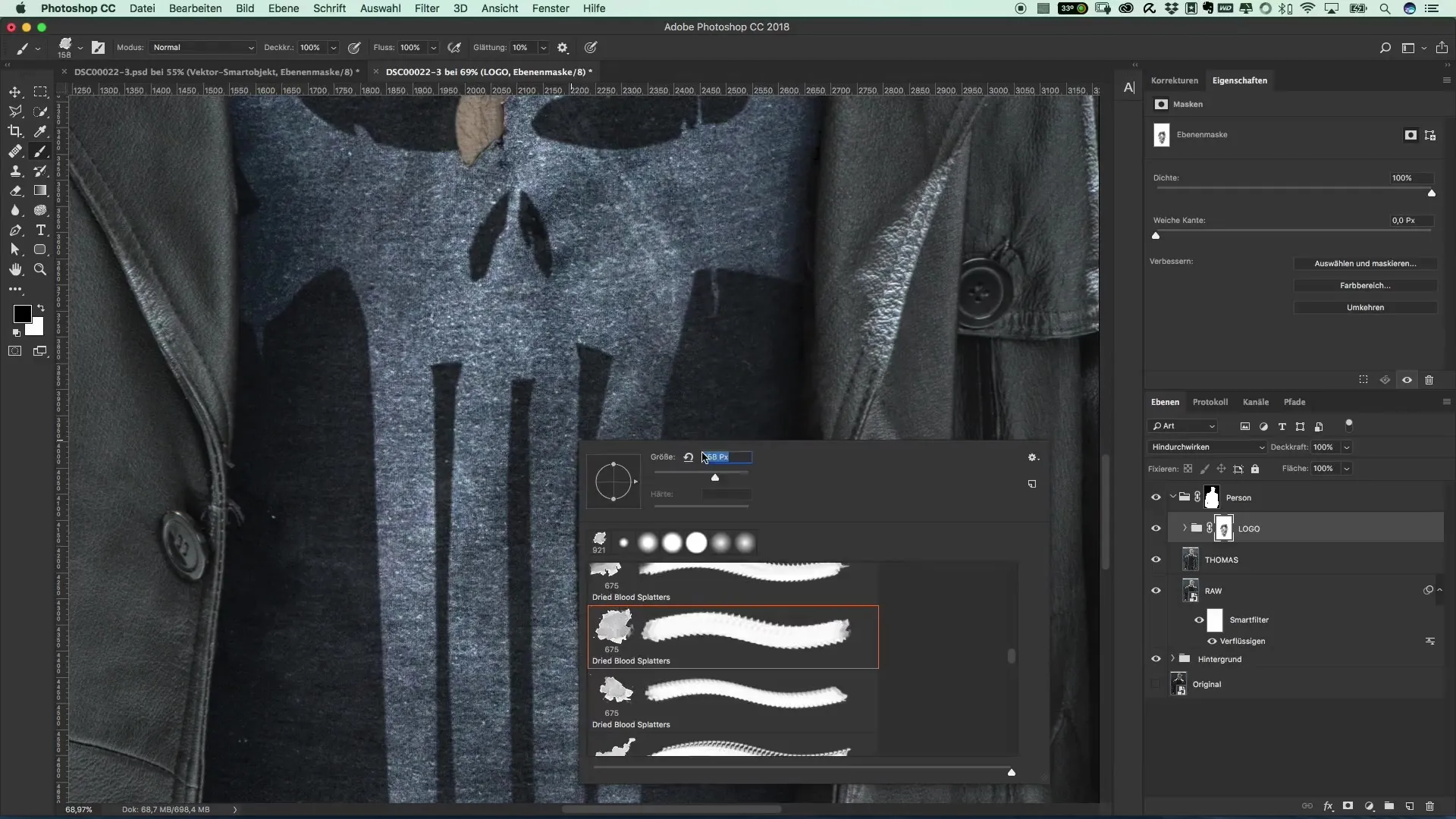Select the Eraser tool
1456x819 pixels.
tap(15, 190)
